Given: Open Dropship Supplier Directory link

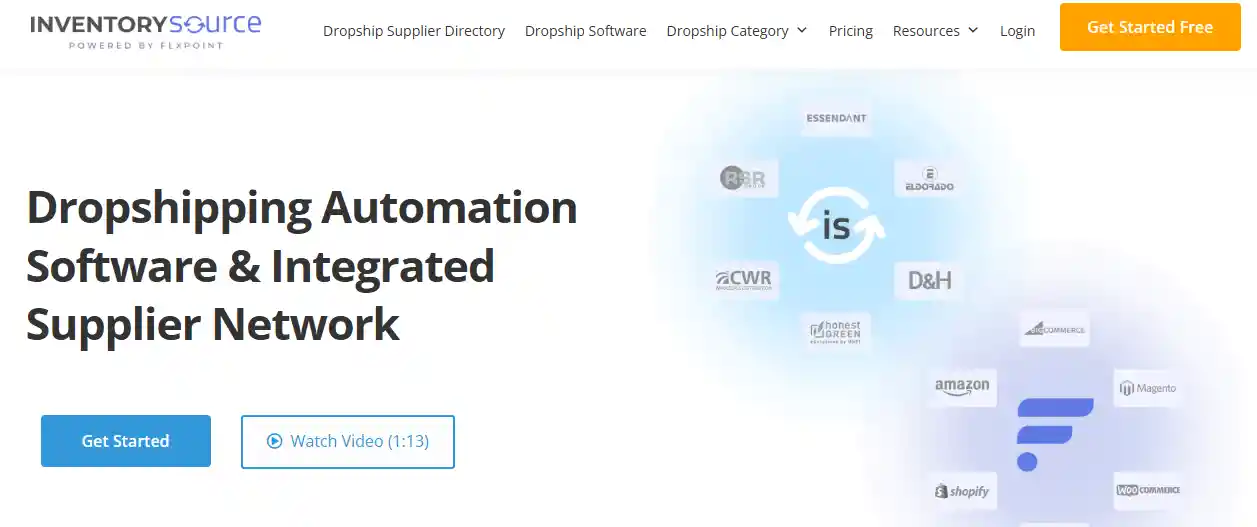Looking at the screenshot, I should [414, 31].
